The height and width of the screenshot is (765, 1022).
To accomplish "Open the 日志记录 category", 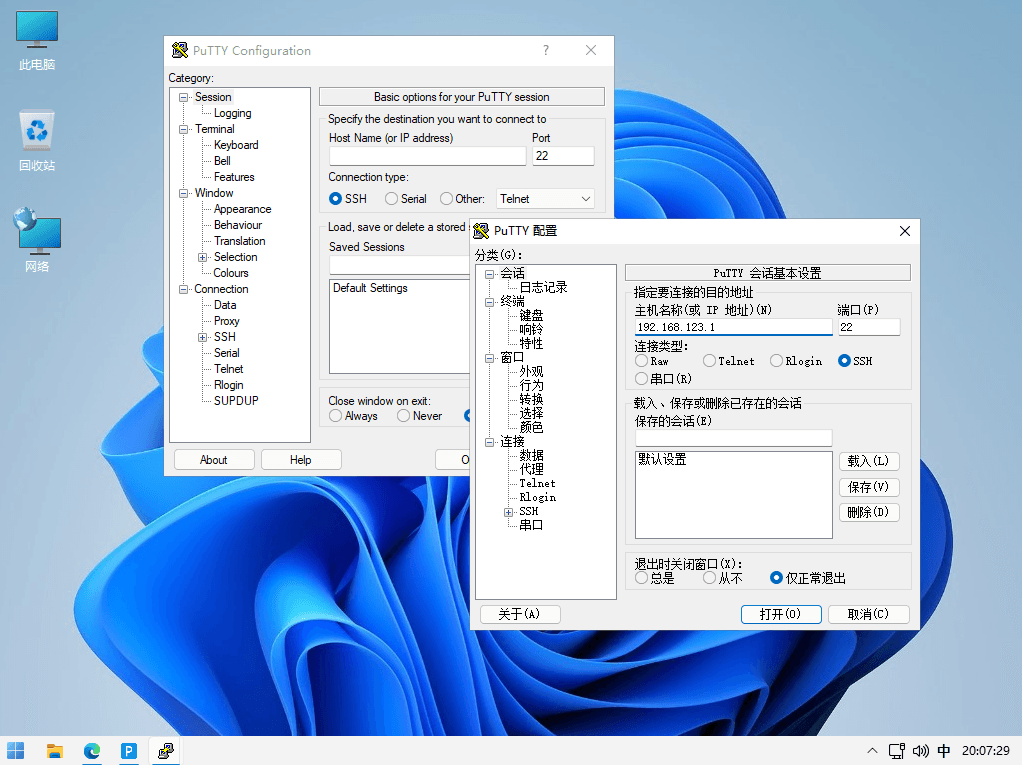I will 543,287.
